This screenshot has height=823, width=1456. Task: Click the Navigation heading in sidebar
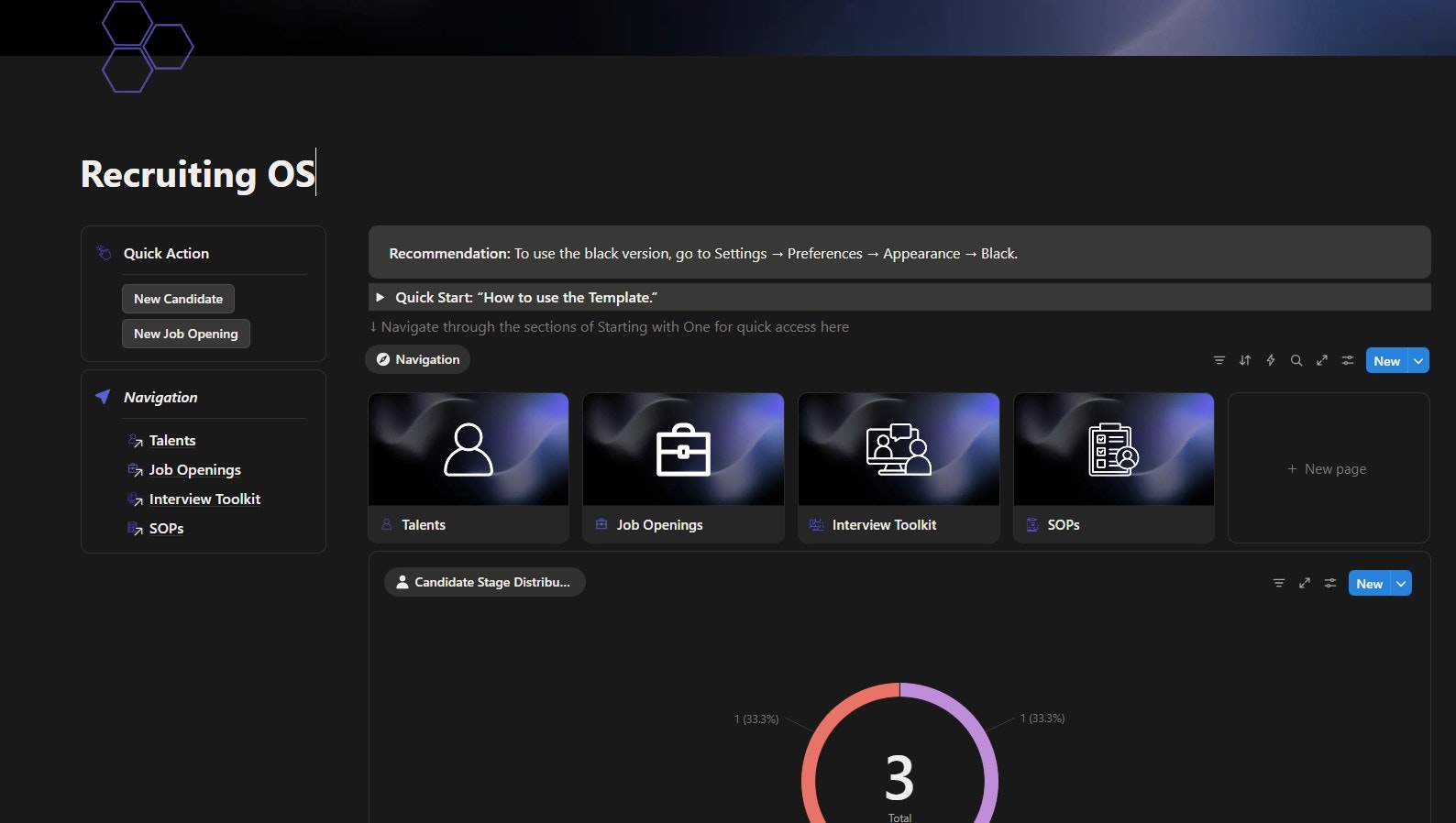click(x=160, y=397)
